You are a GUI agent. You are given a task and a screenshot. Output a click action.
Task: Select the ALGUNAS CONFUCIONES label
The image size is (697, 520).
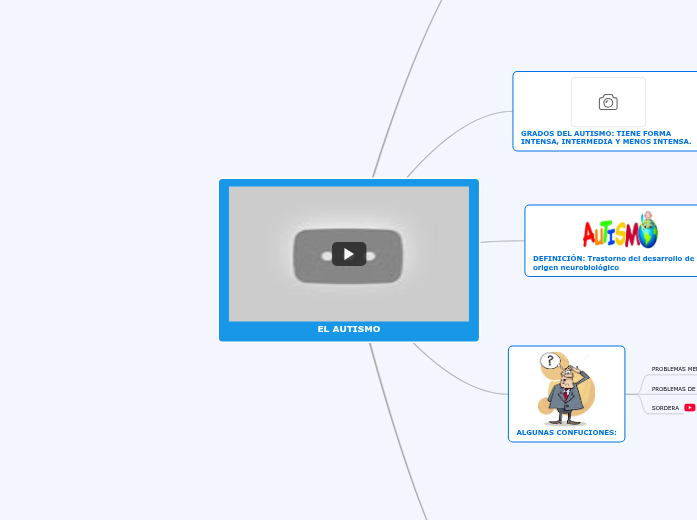click(x=566, y=433)
